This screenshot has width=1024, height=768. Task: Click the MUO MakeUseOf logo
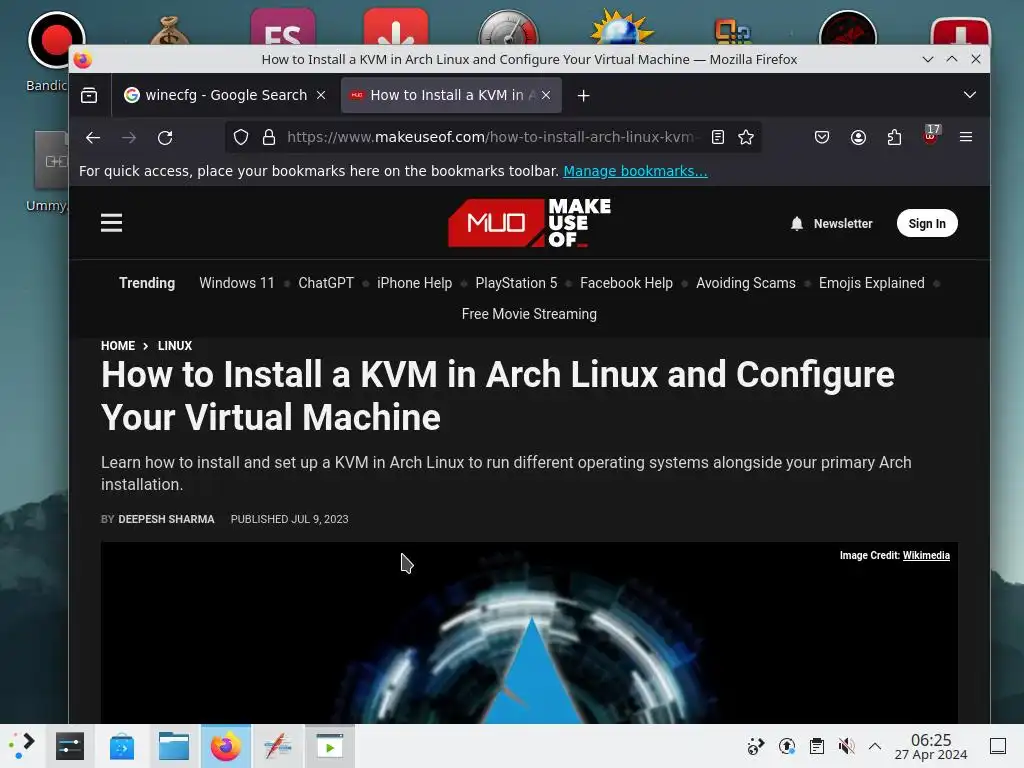point(529,223)
